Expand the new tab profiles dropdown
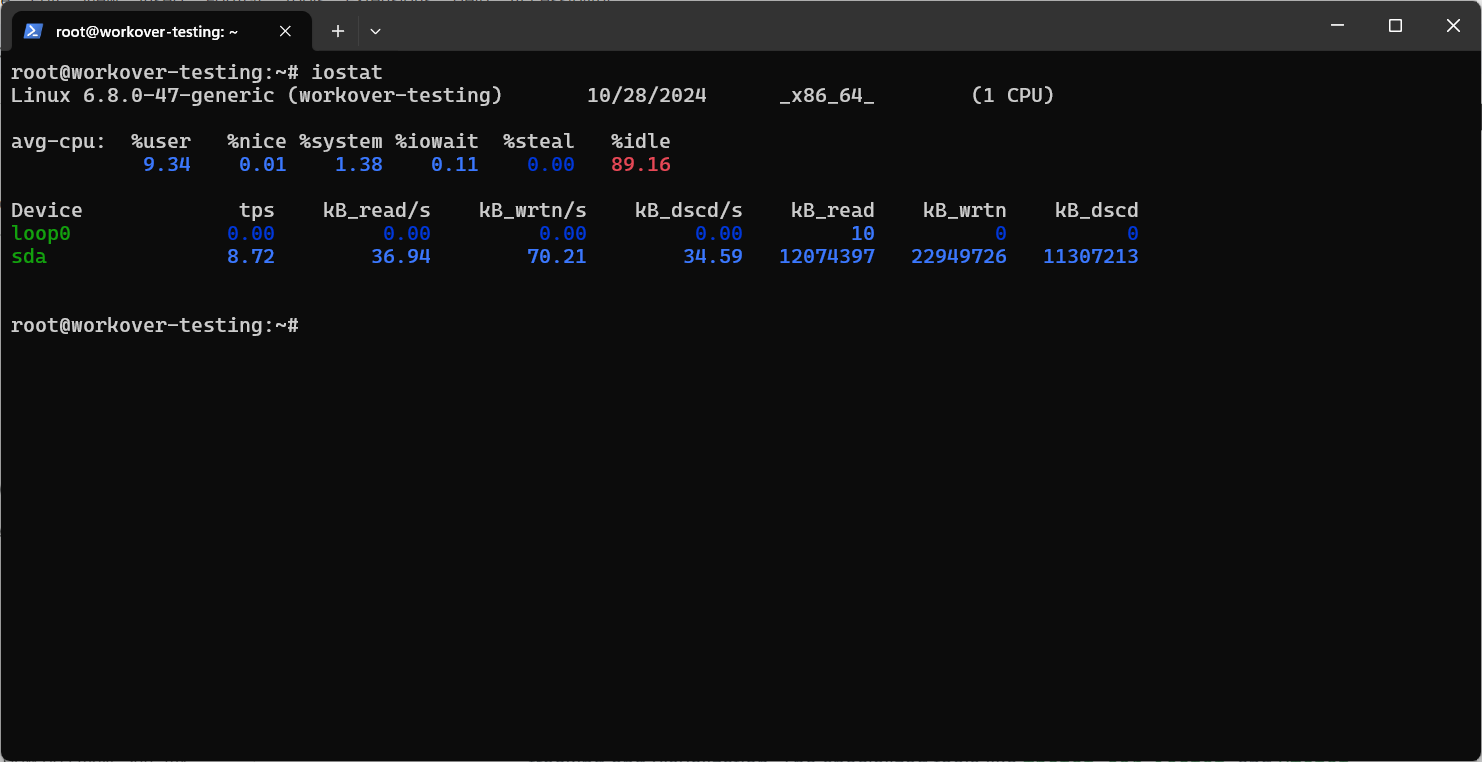 (x=375, y=31)
